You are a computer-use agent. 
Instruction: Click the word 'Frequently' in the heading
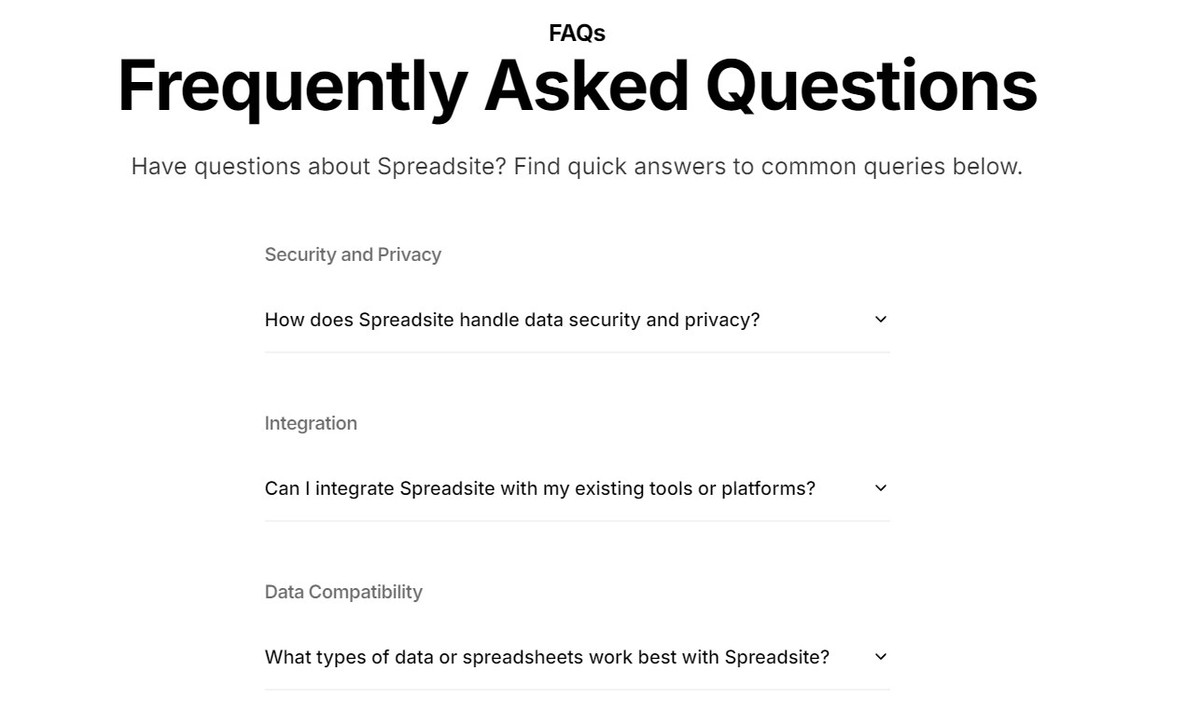point(292,87)
